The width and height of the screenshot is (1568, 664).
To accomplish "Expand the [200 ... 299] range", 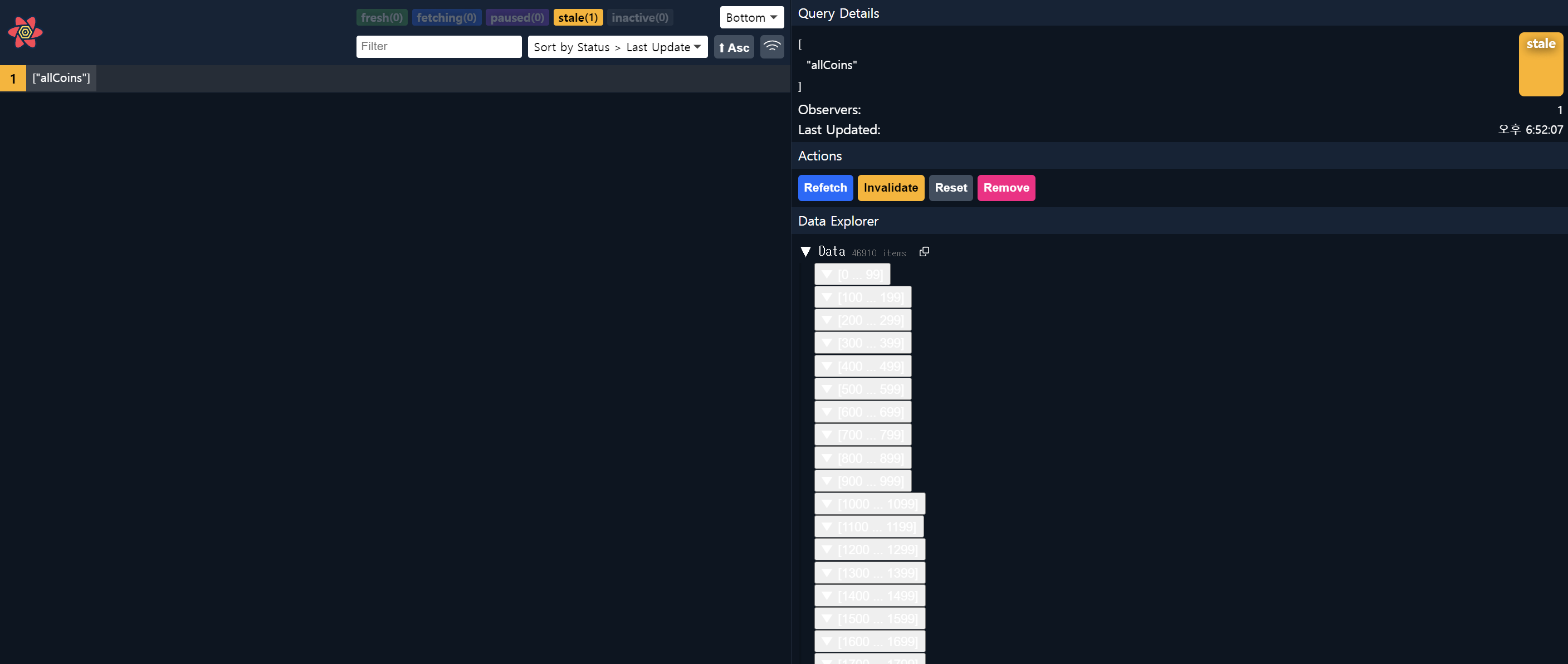I will point(862,320).
